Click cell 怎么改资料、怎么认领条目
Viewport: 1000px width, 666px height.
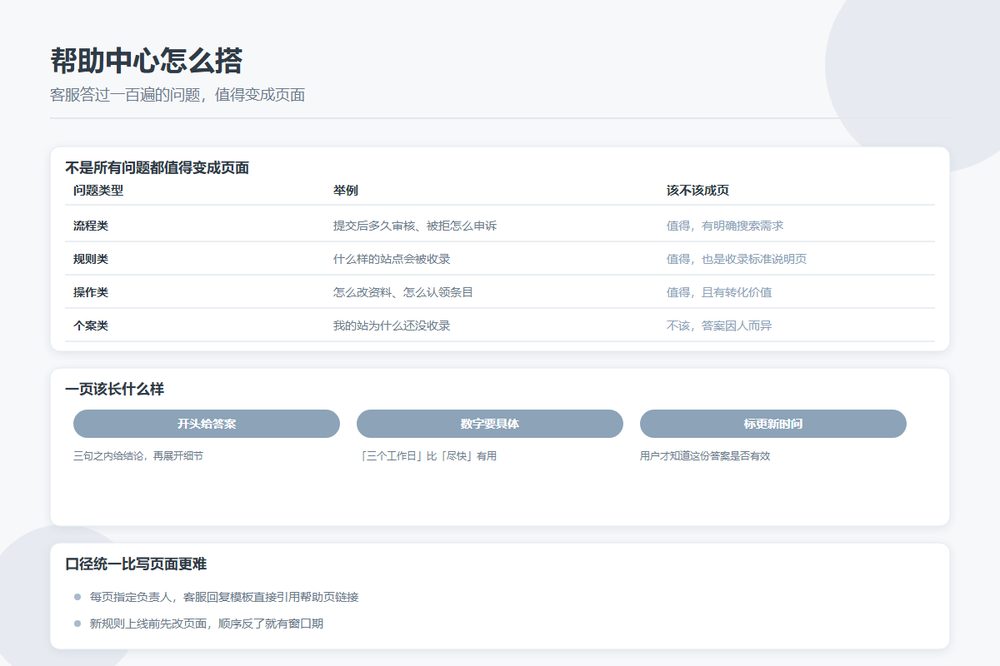[403, 292]
